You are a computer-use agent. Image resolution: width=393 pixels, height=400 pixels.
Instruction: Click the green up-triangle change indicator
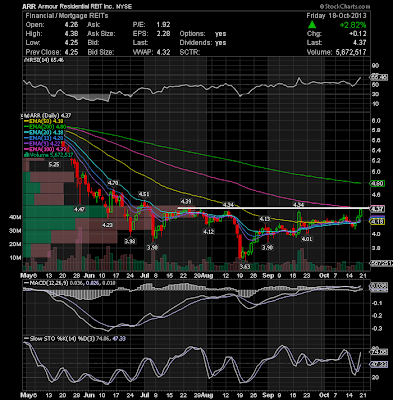312,25
